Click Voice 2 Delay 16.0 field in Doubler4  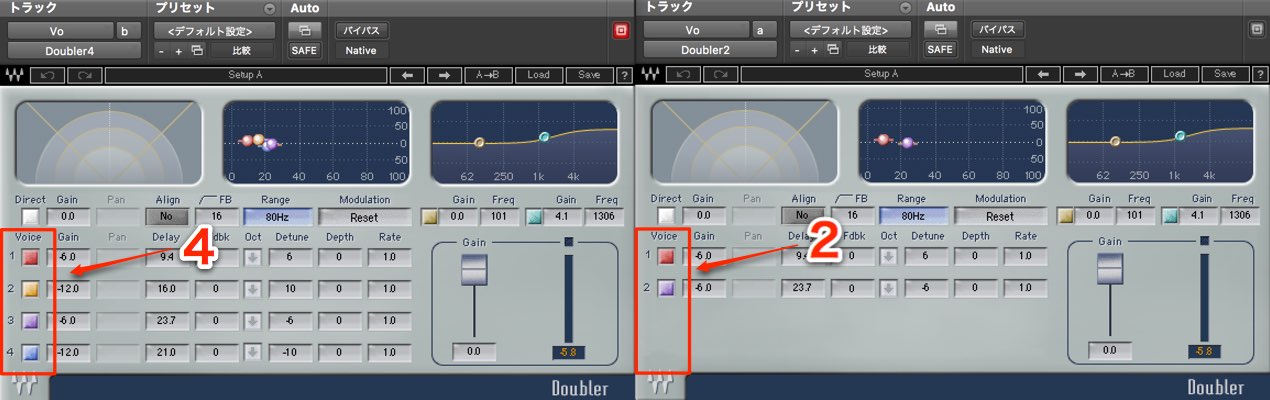166,289
